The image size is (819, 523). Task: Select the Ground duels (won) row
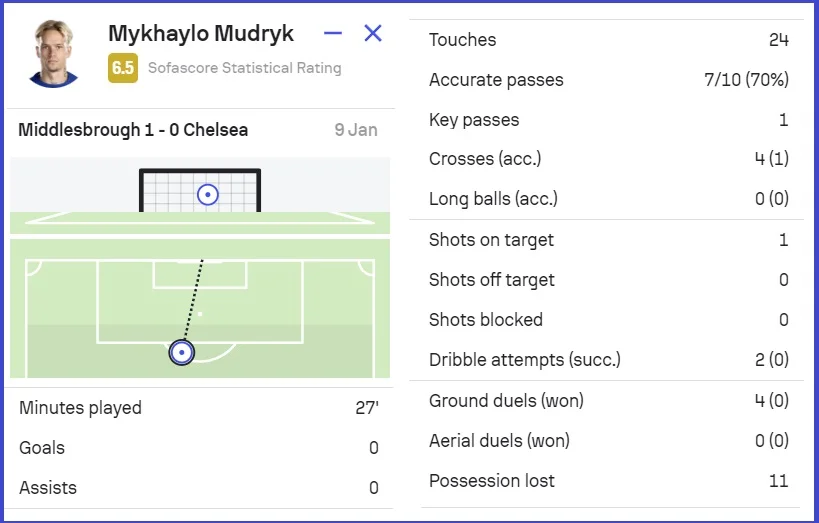click(608, 401)
